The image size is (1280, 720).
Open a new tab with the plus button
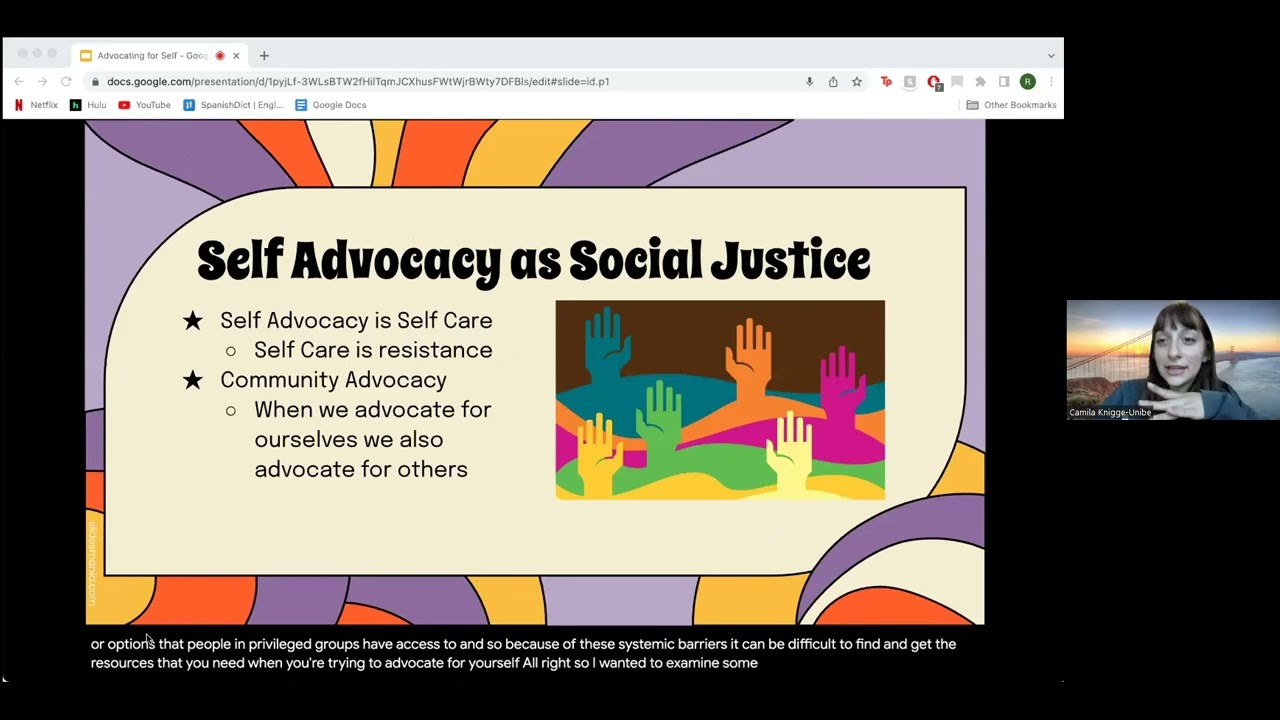(x=264, y=56)
